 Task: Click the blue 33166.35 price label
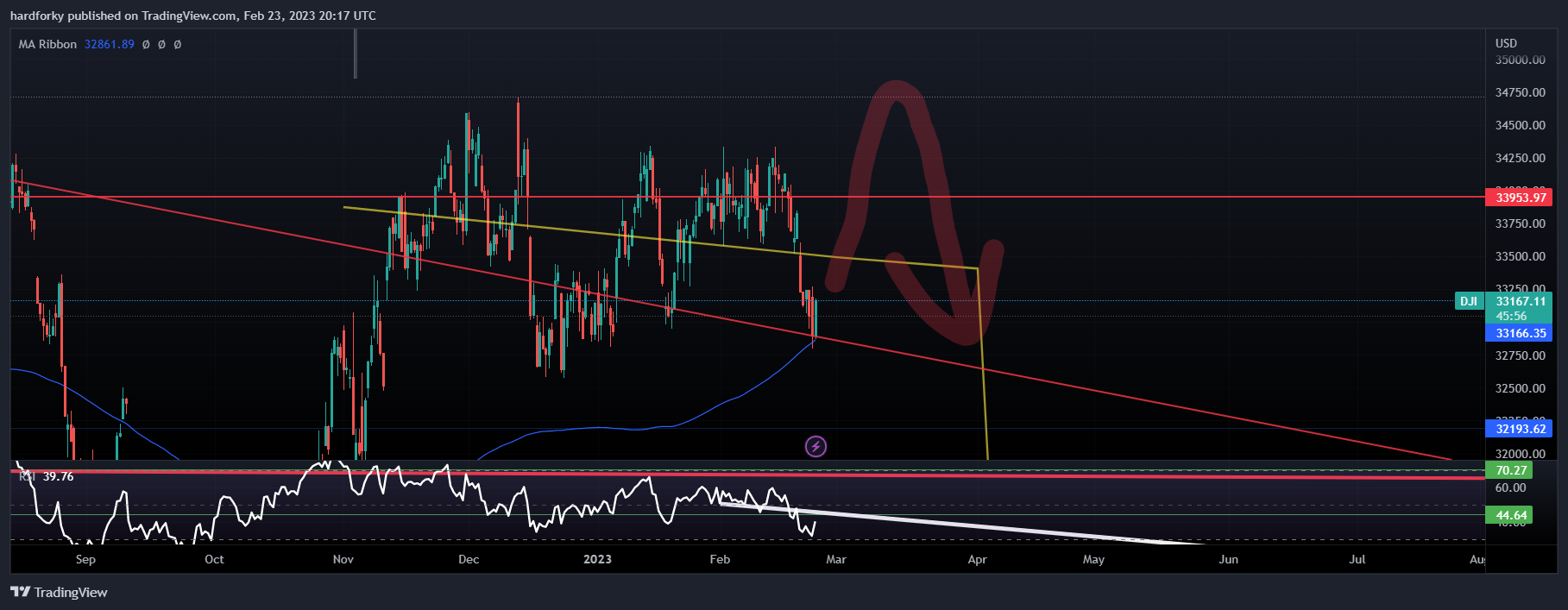1519,333
